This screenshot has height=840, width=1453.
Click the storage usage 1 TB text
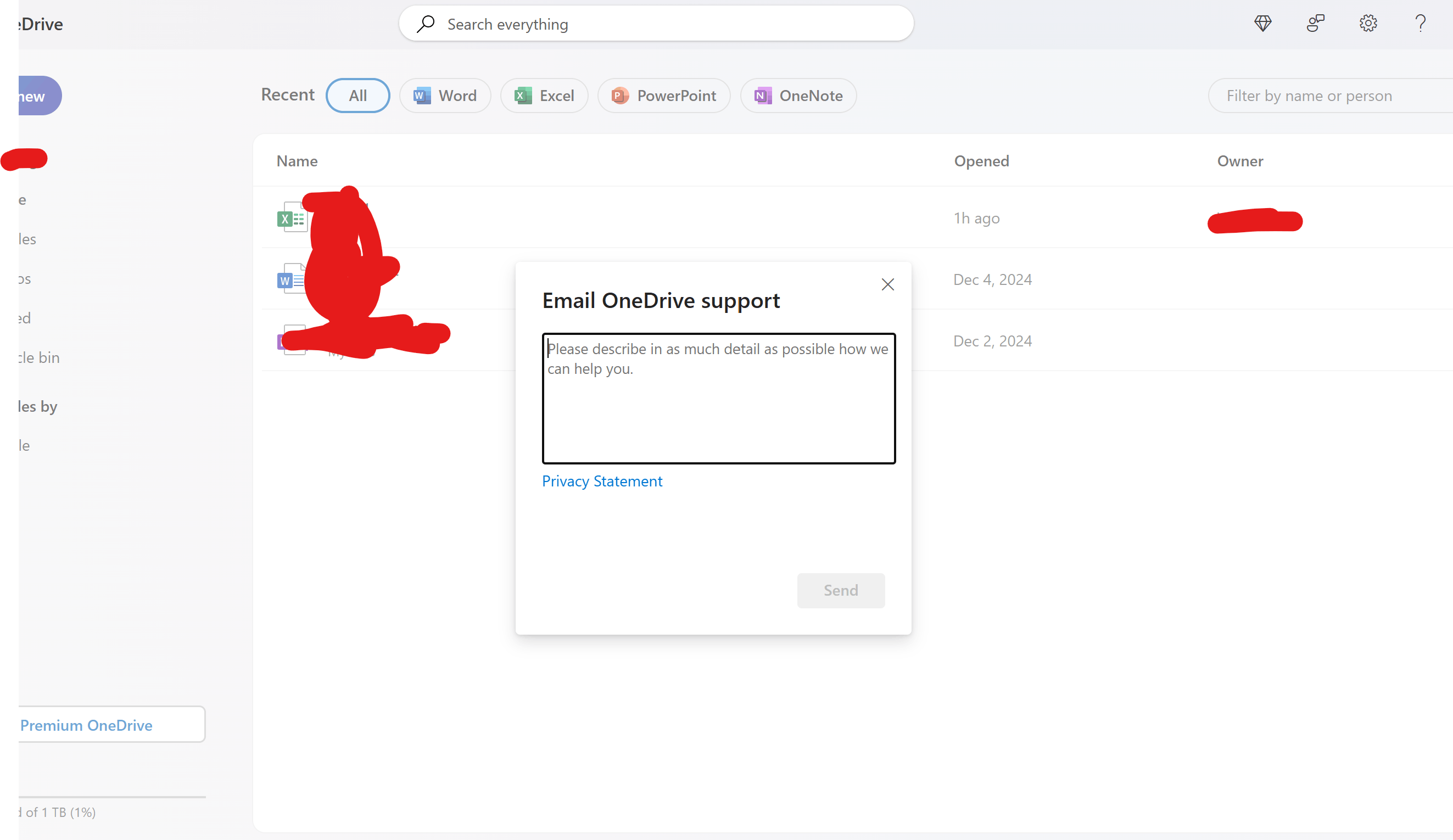(57, 813)
